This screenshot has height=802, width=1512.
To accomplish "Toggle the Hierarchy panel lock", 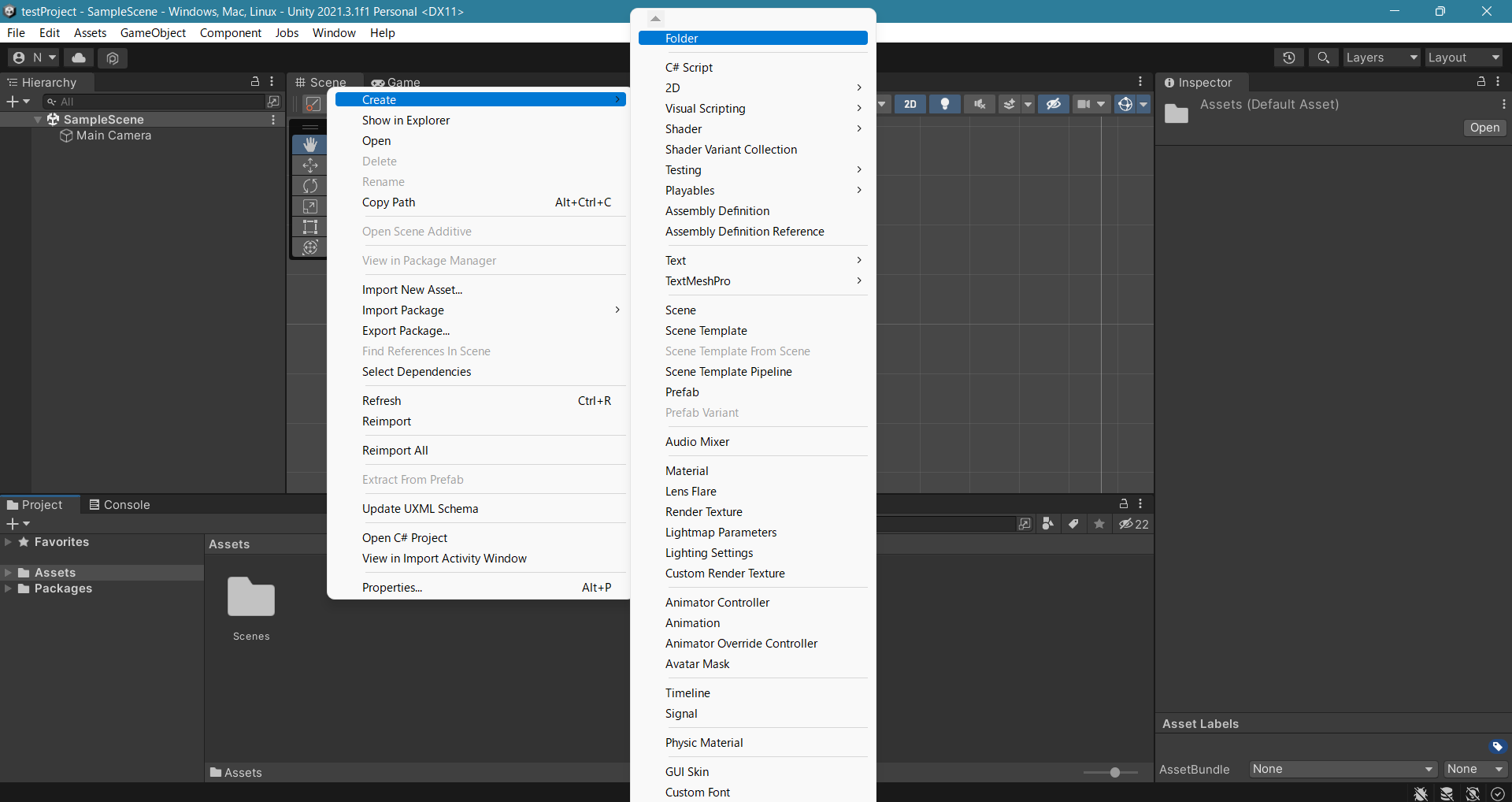I will (255, 82).
